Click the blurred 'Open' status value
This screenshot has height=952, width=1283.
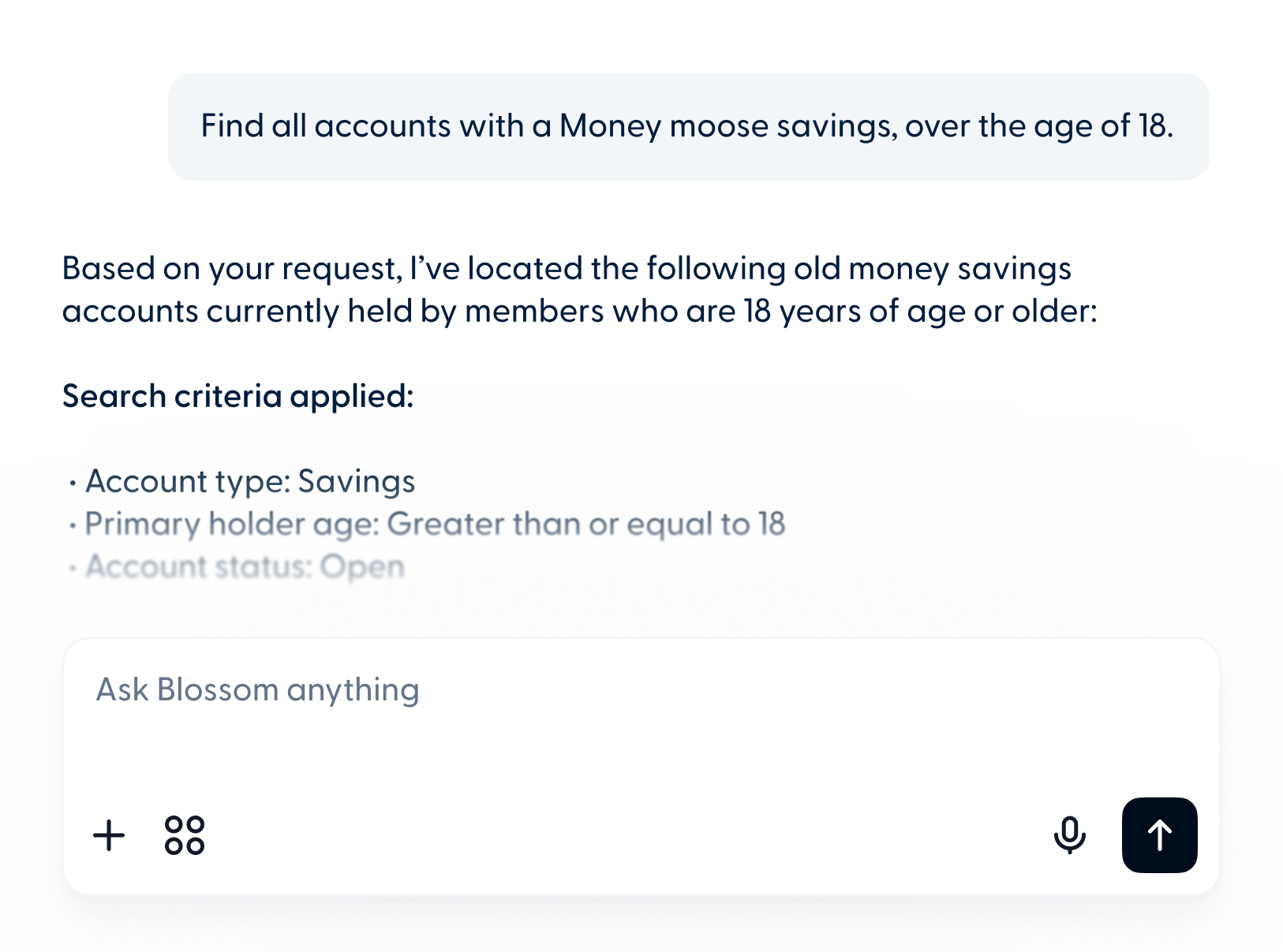[362, 567]
